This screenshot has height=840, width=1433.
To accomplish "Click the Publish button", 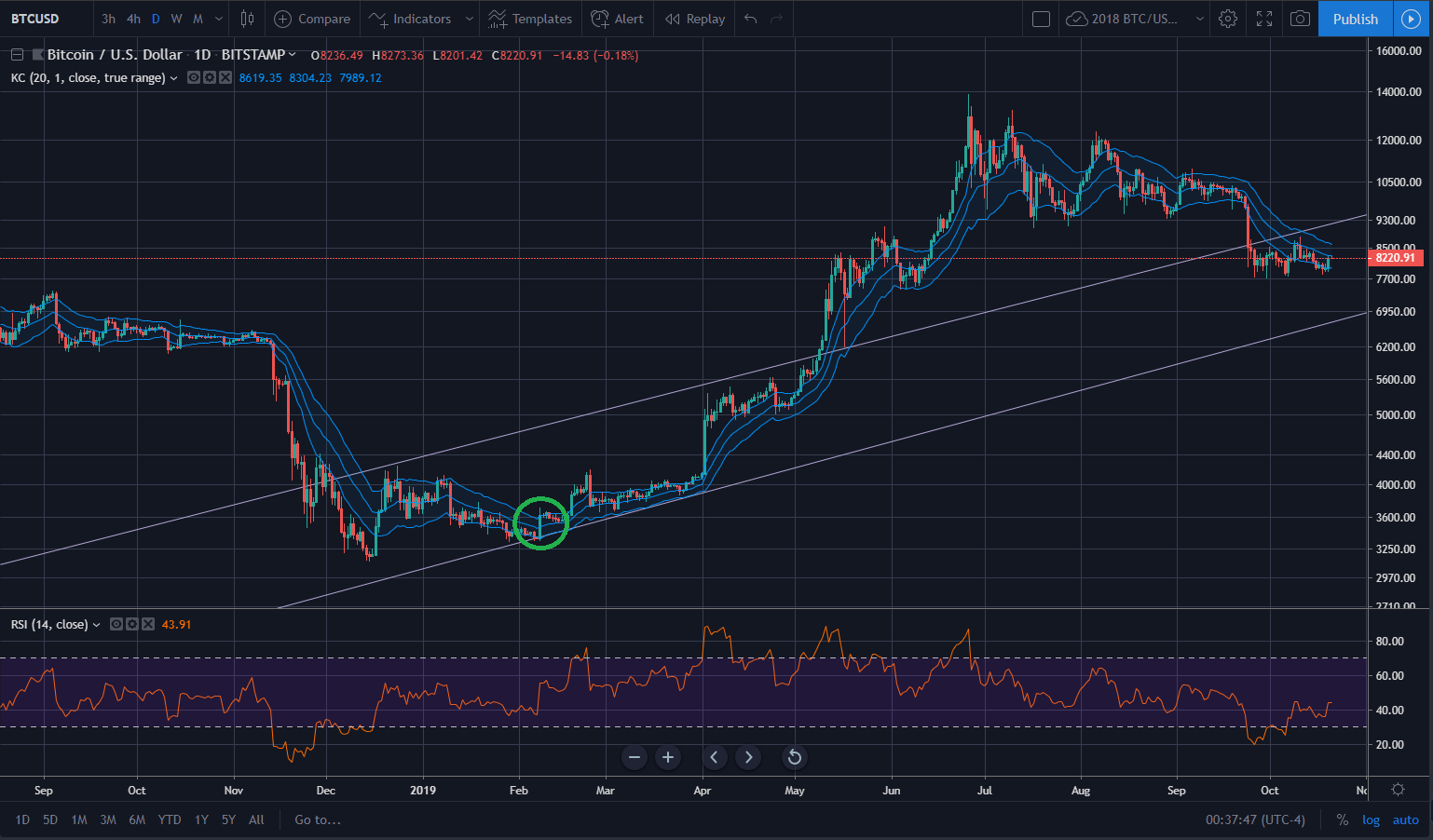I will (1356, 19).
